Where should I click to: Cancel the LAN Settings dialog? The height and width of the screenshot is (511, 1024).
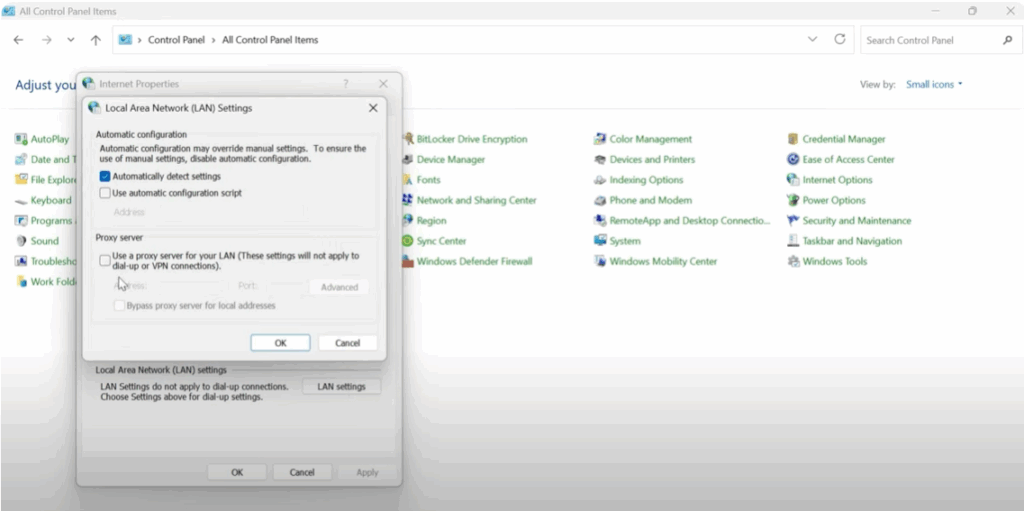(x=347, y=343)
